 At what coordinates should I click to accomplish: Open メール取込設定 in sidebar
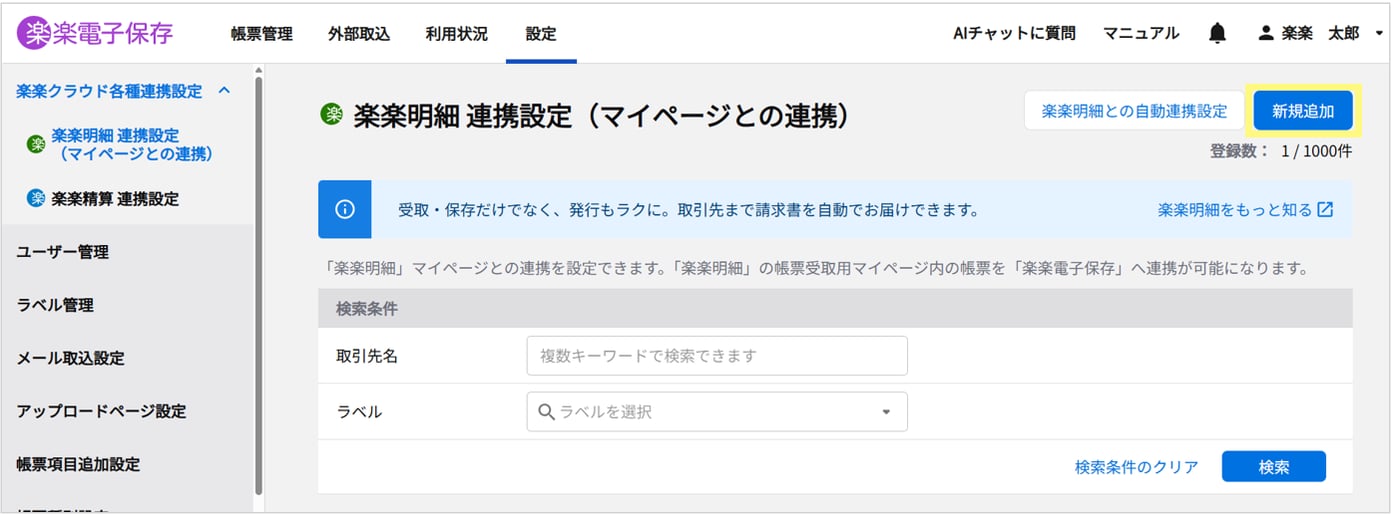[x=70, y=358]
